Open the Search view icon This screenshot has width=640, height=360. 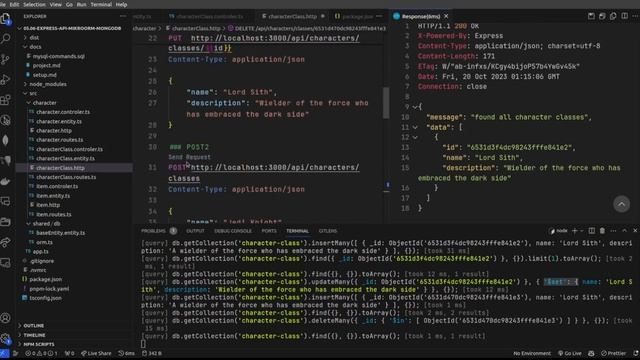5,39
